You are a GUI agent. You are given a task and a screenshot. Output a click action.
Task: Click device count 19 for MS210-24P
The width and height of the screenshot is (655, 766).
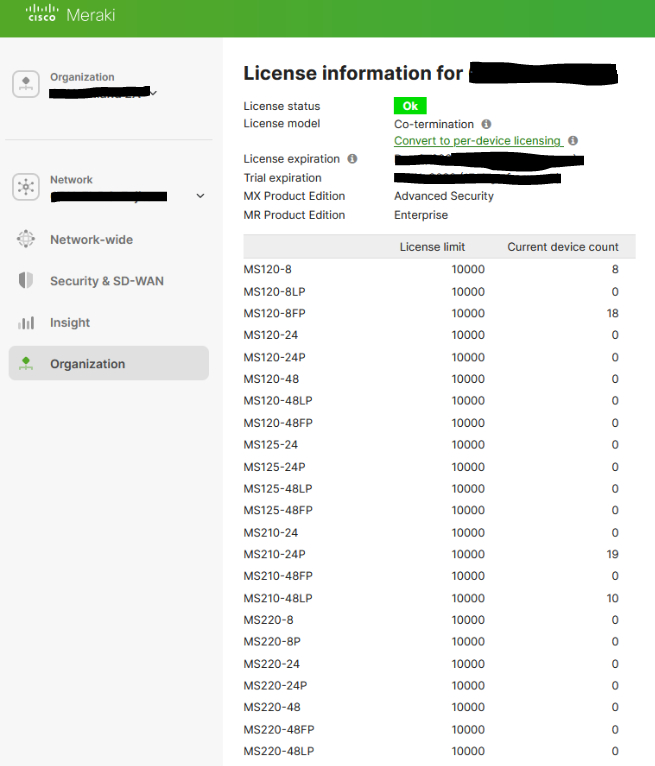613,554
